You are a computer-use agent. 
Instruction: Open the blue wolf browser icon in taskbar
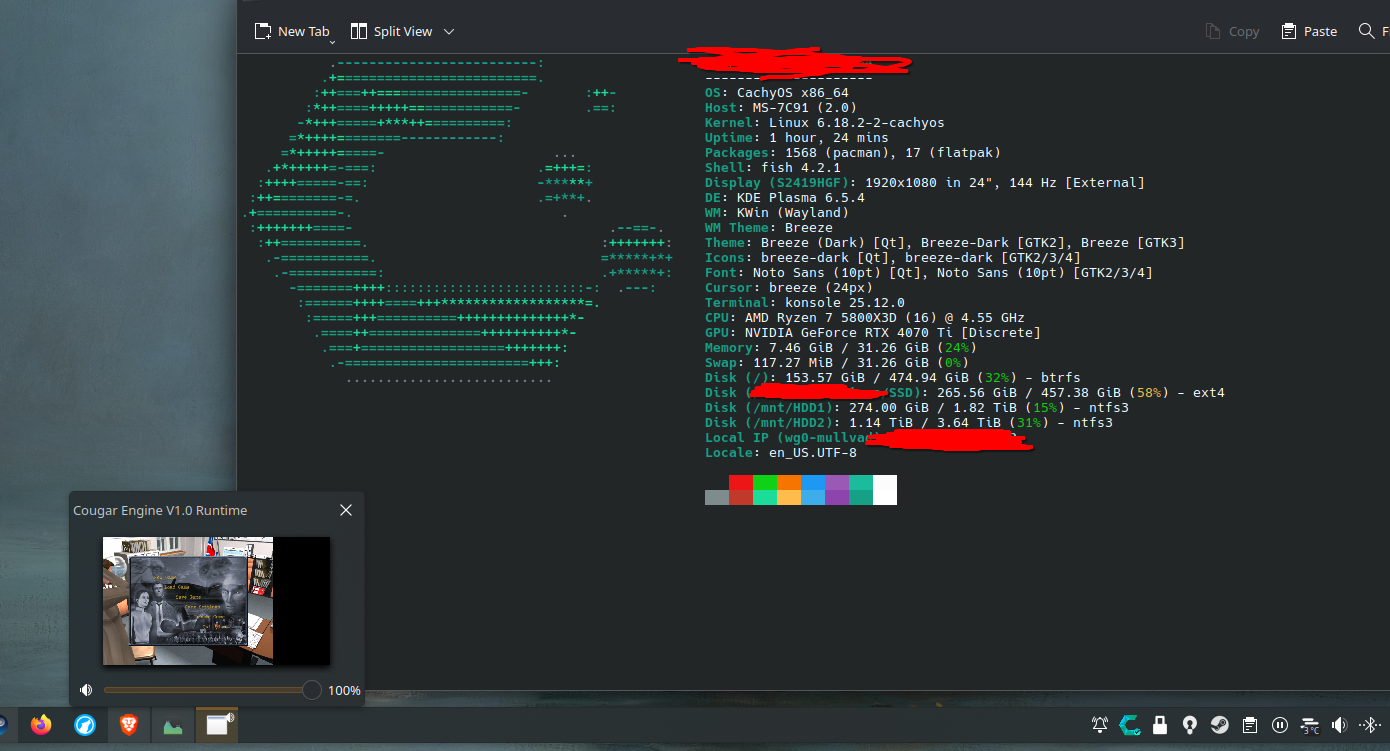85,725
